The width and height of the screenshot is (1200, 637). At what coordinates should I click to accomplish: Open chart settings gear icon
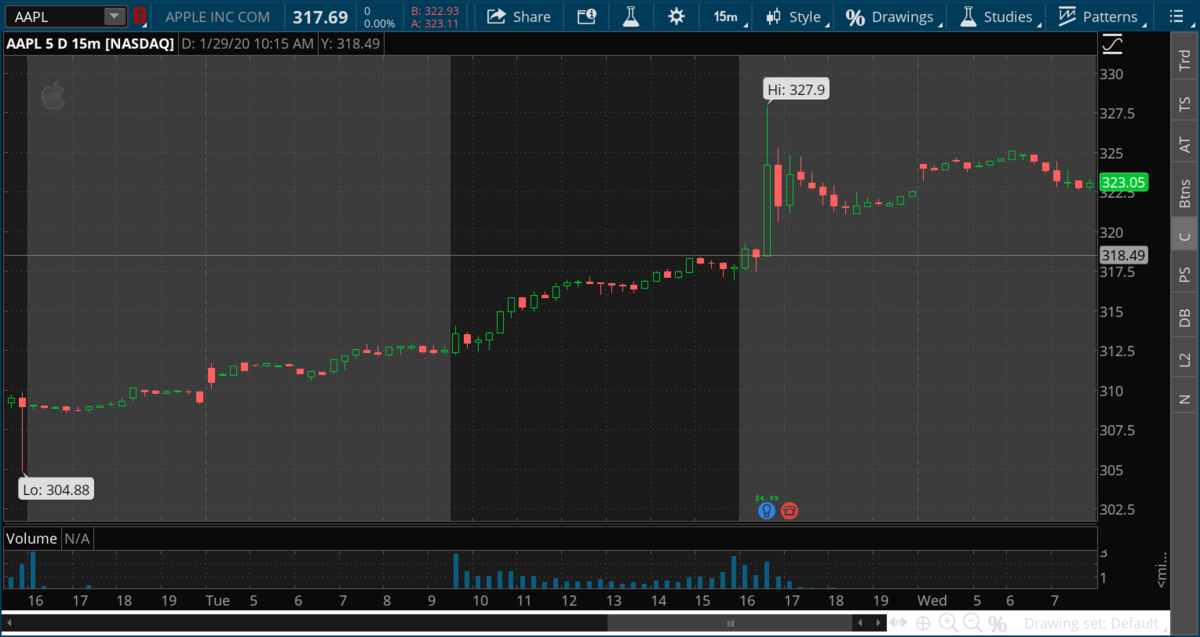coord(676,16)
